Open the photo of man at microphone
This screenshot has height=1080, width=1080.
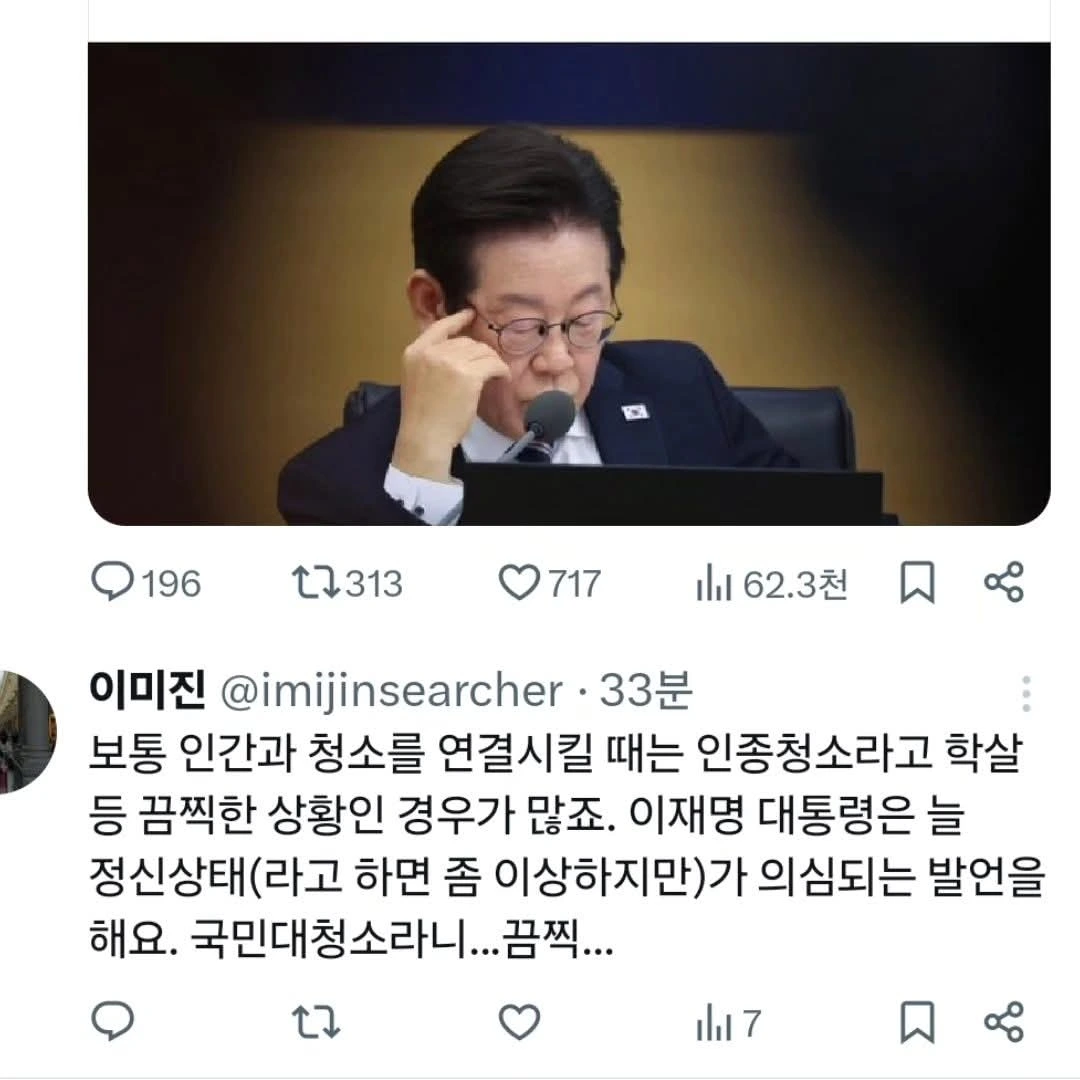click(x=569, y=284)
